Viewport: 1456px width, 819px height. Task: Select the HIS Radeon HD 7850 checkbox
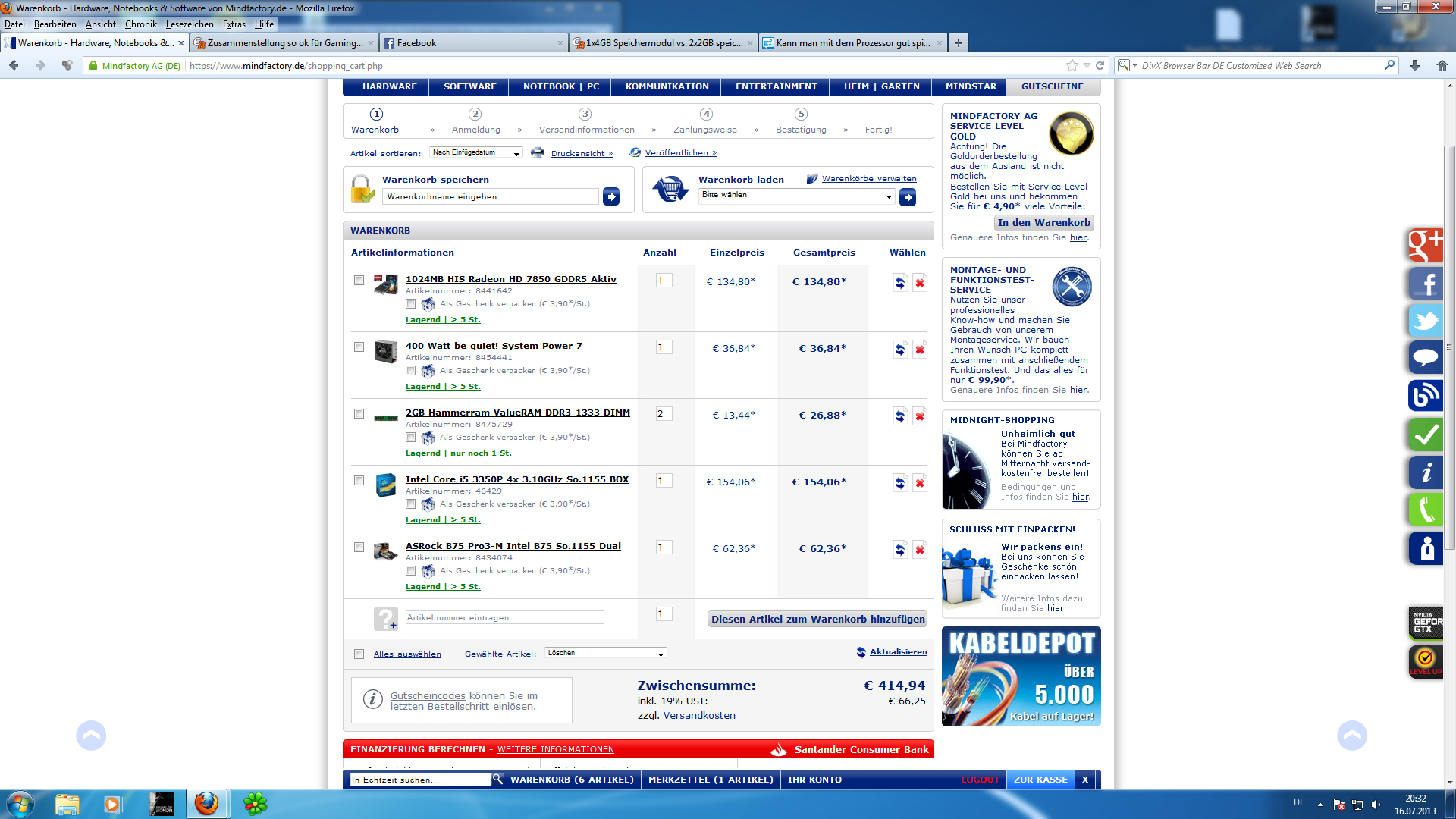point(359,281)
